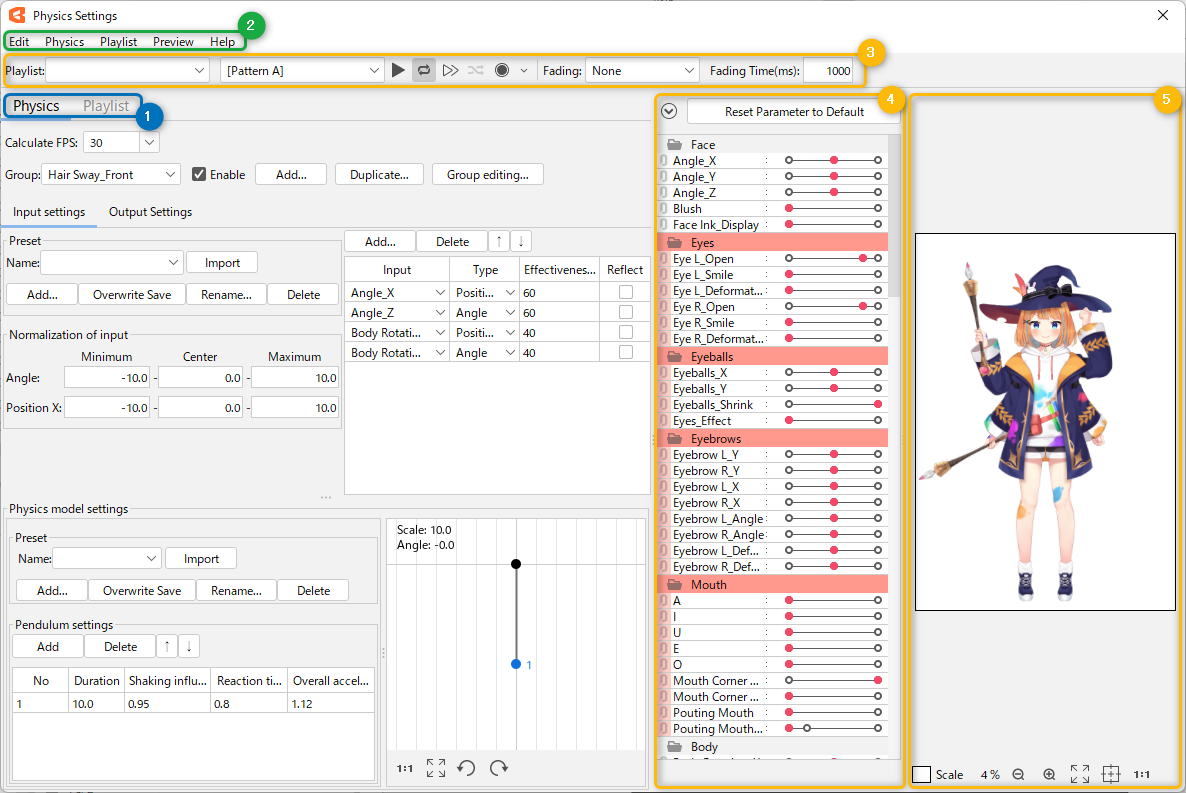The height and width of the screenshot is (793, 1186).
Task: Rotate the pendulum view clockwise
Action: point(499,768)
